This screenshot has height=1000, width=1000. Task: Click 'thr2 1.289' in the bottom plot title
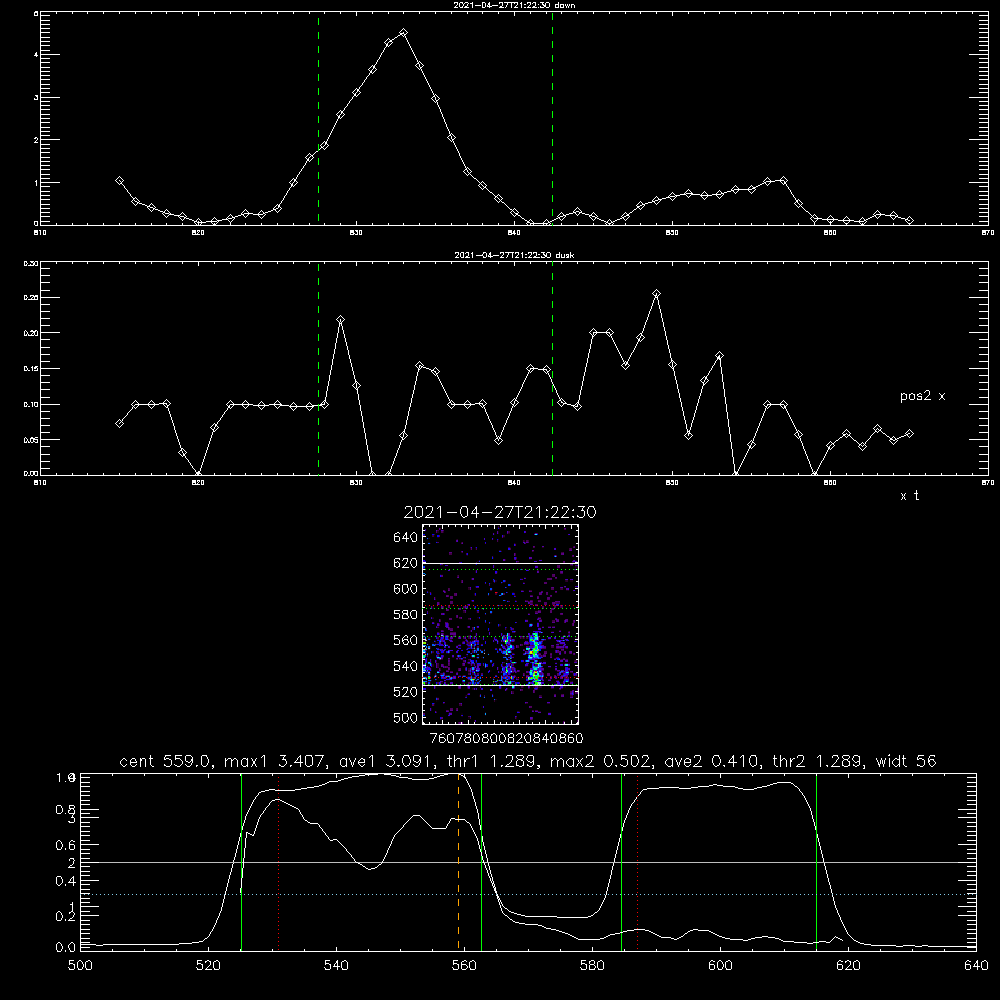[x=818, y=761]
